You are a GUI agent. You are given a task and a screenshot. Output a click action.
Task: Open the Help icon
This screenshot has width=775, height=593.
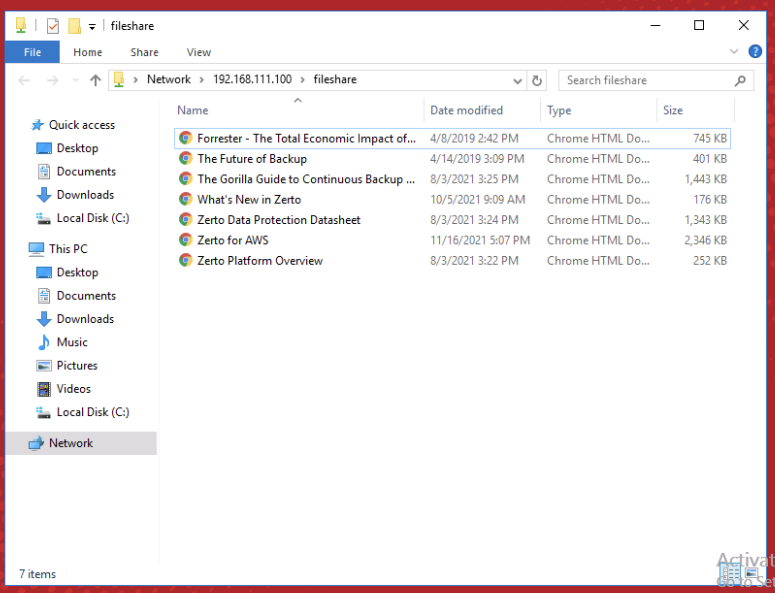click(x=755, y=51)
